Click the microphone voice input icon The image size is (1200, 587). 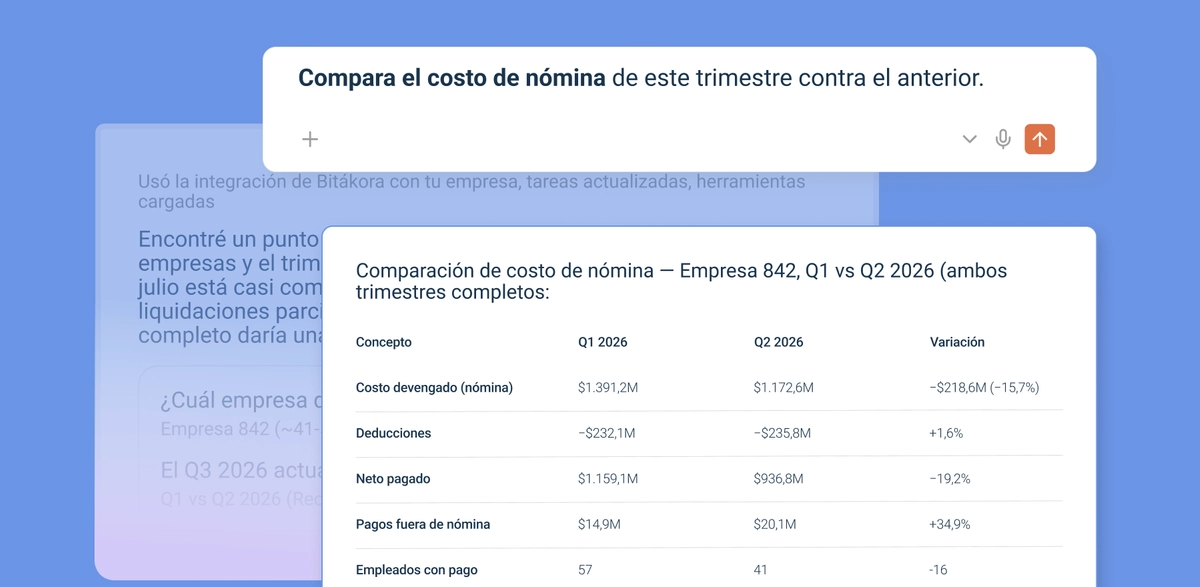coord(1003,139)
